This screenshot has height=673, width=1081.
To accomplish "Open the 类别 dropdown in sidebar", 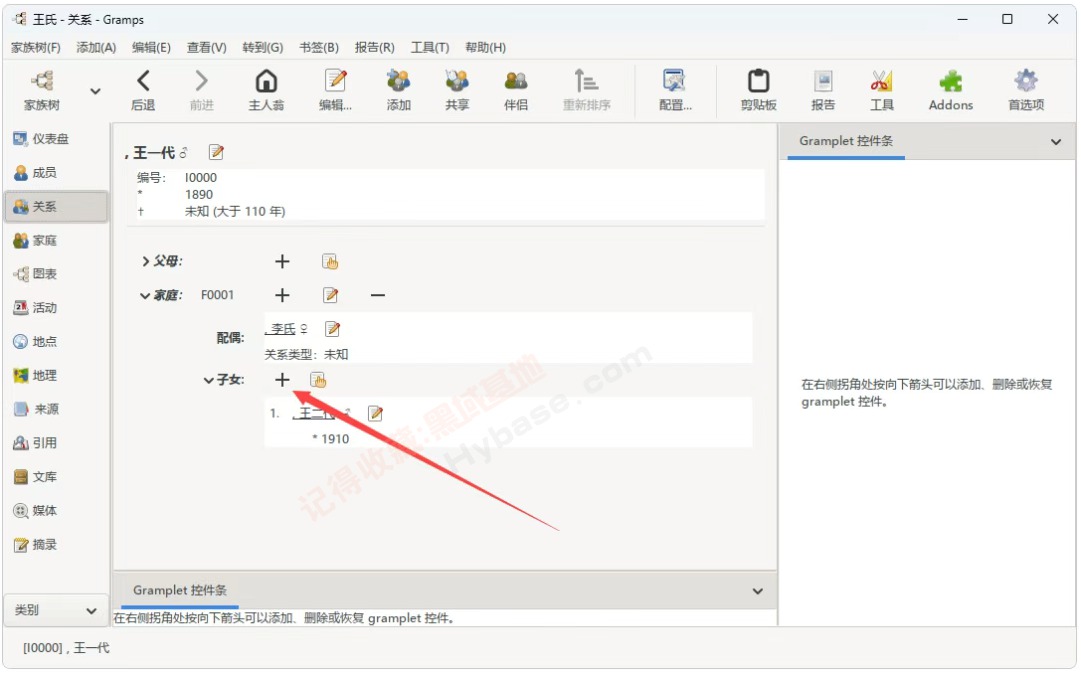I will (56, 611).
